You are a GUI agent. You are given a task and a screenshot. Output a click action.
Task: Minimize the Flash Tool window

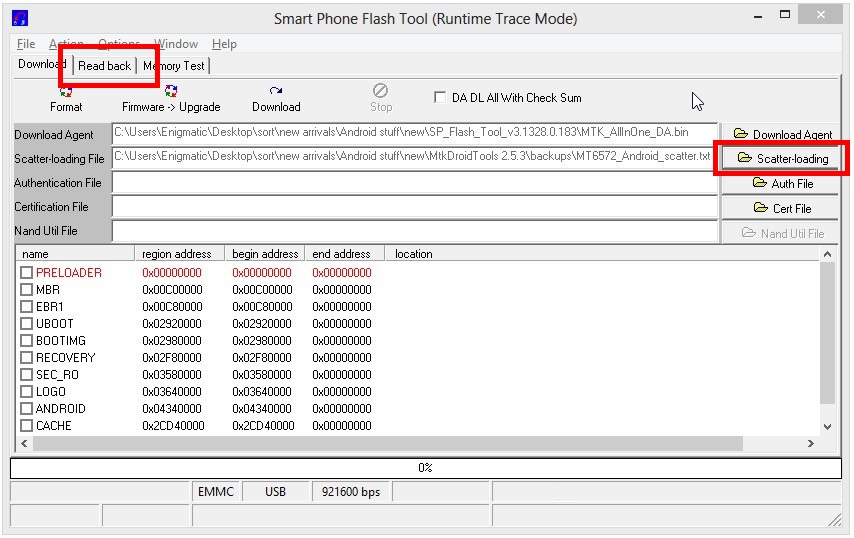click(x=758, y=16)
